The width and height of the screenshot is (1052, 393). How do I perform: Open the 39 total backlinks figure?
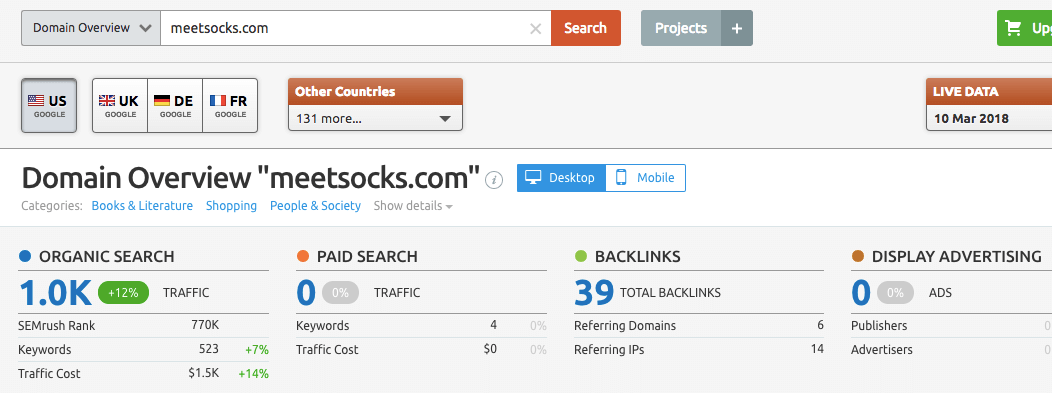point(594,292)
